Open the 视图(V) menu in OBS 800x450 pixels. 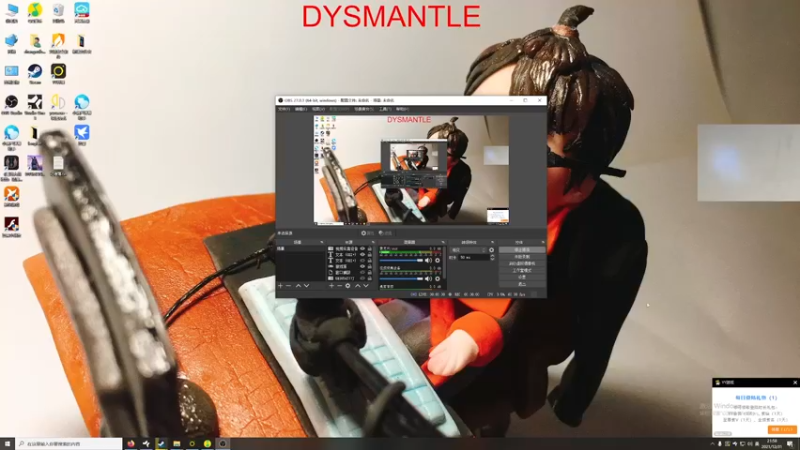pos(318,109)
